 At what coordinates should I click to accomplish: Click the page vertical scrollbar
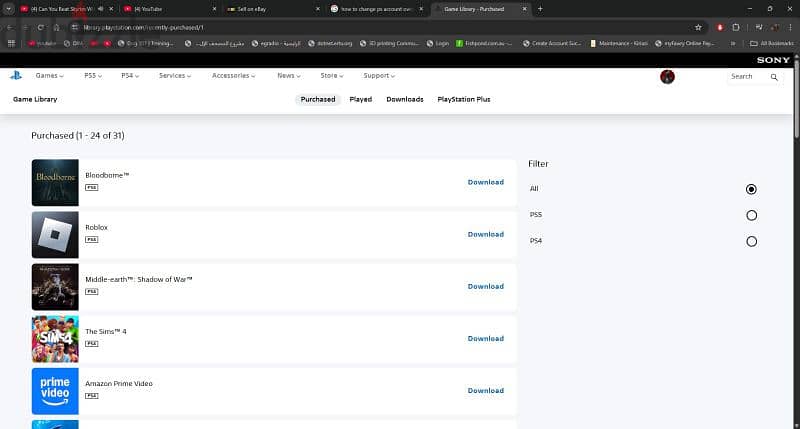click(x=796, y=102)
